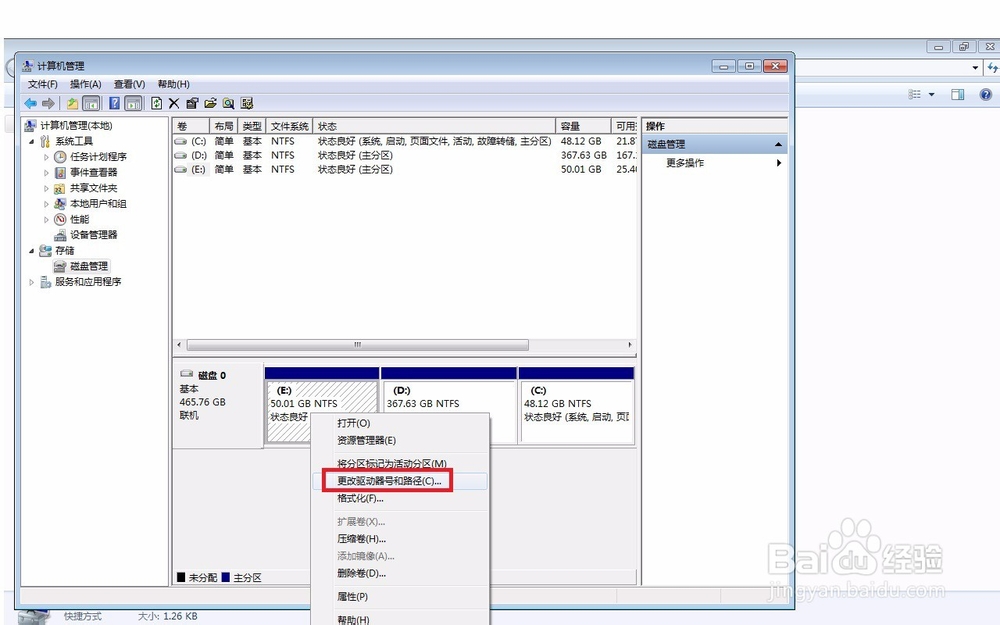Image resolution: width=1000 pixels, height=625 pixels.
Task: Click the volume list horizontal scrollbar thumb
Action: click(x=358, y=345)
